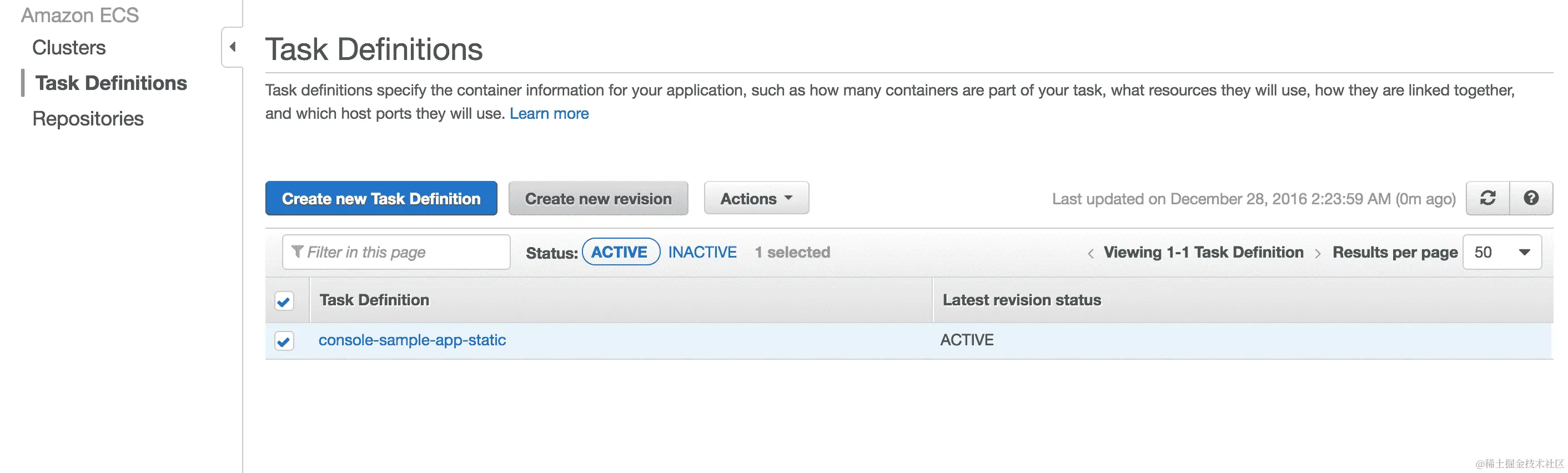This screenshot has height=473, width=1568.
Task: Open the Actions dropdown menu
Action: (756, 198)
